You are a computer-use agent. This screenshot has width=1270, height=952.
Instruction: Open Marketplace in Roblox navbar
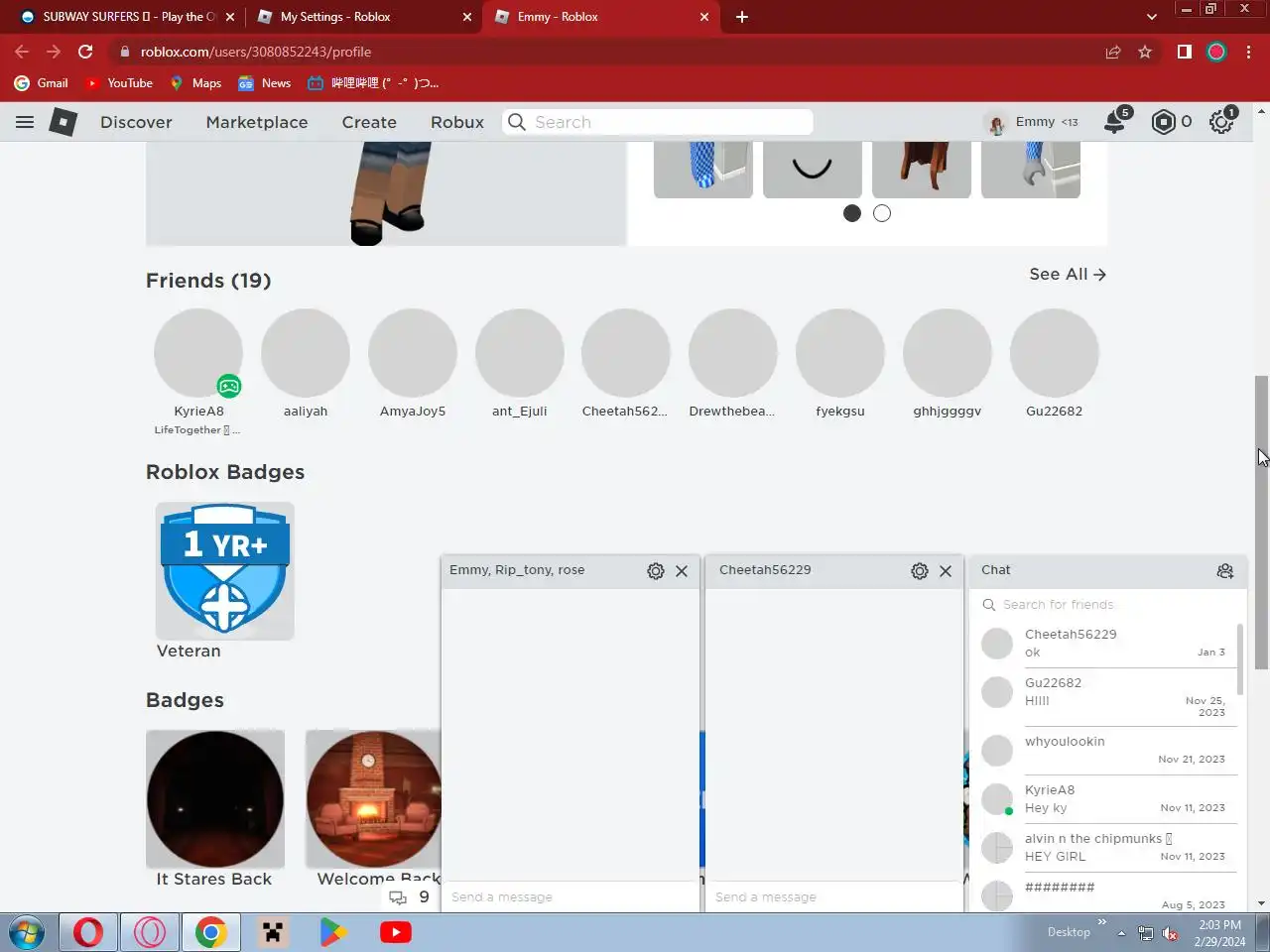pos(257,122)
